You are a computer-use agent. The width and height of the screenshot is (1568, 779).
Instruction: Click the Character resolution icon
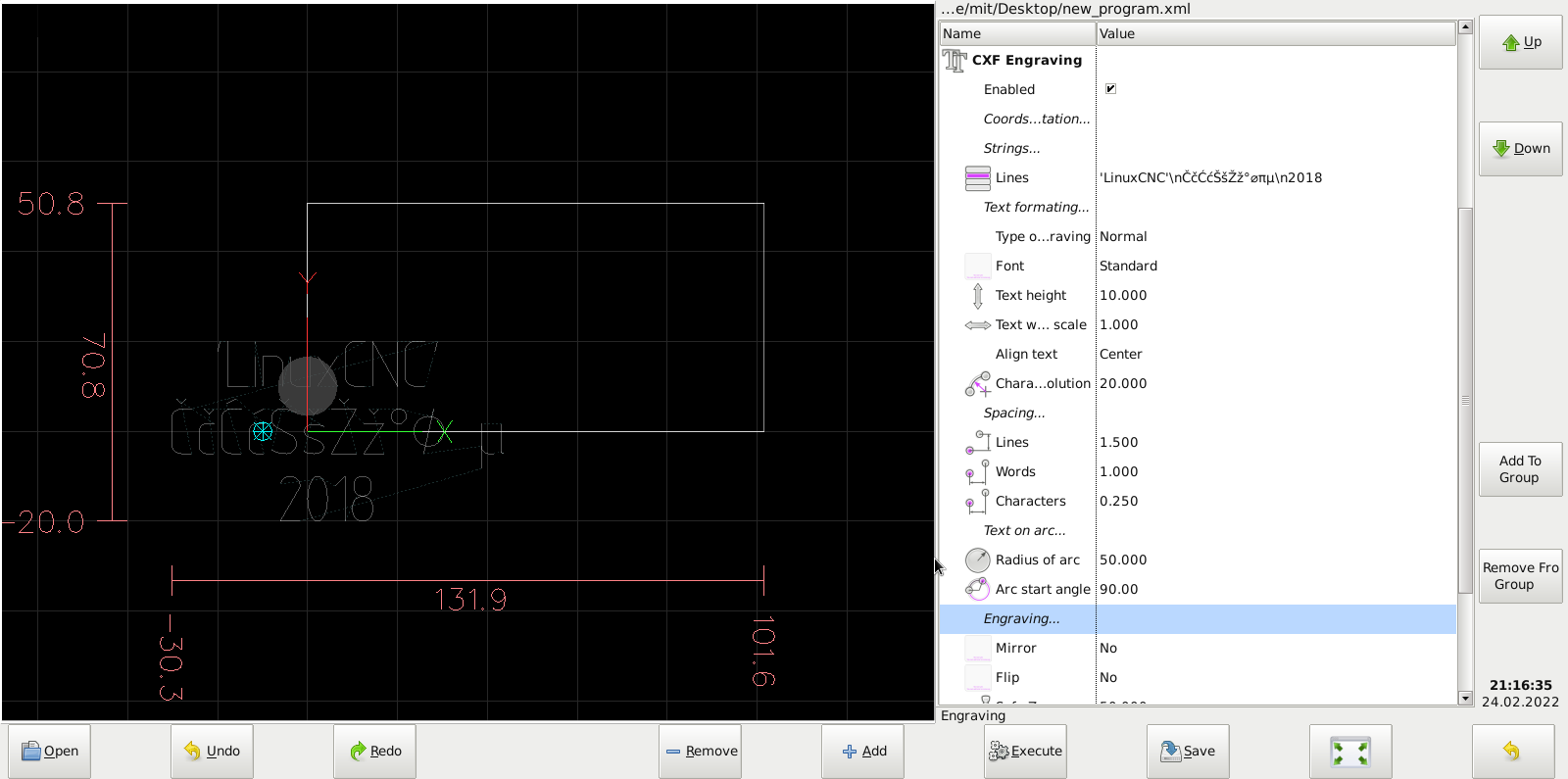[x=977, y=383]
